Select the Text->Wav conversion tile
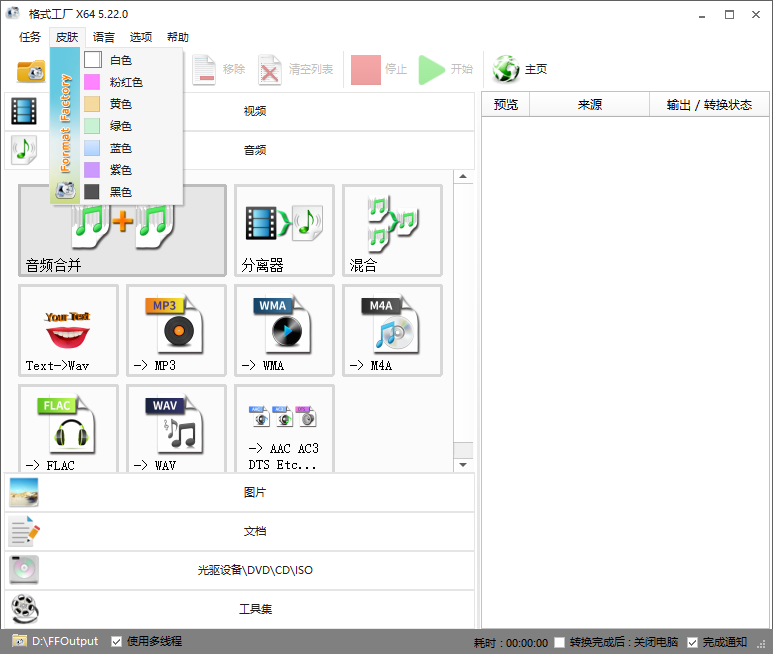 pyautogui.click(x=69, y=330)
